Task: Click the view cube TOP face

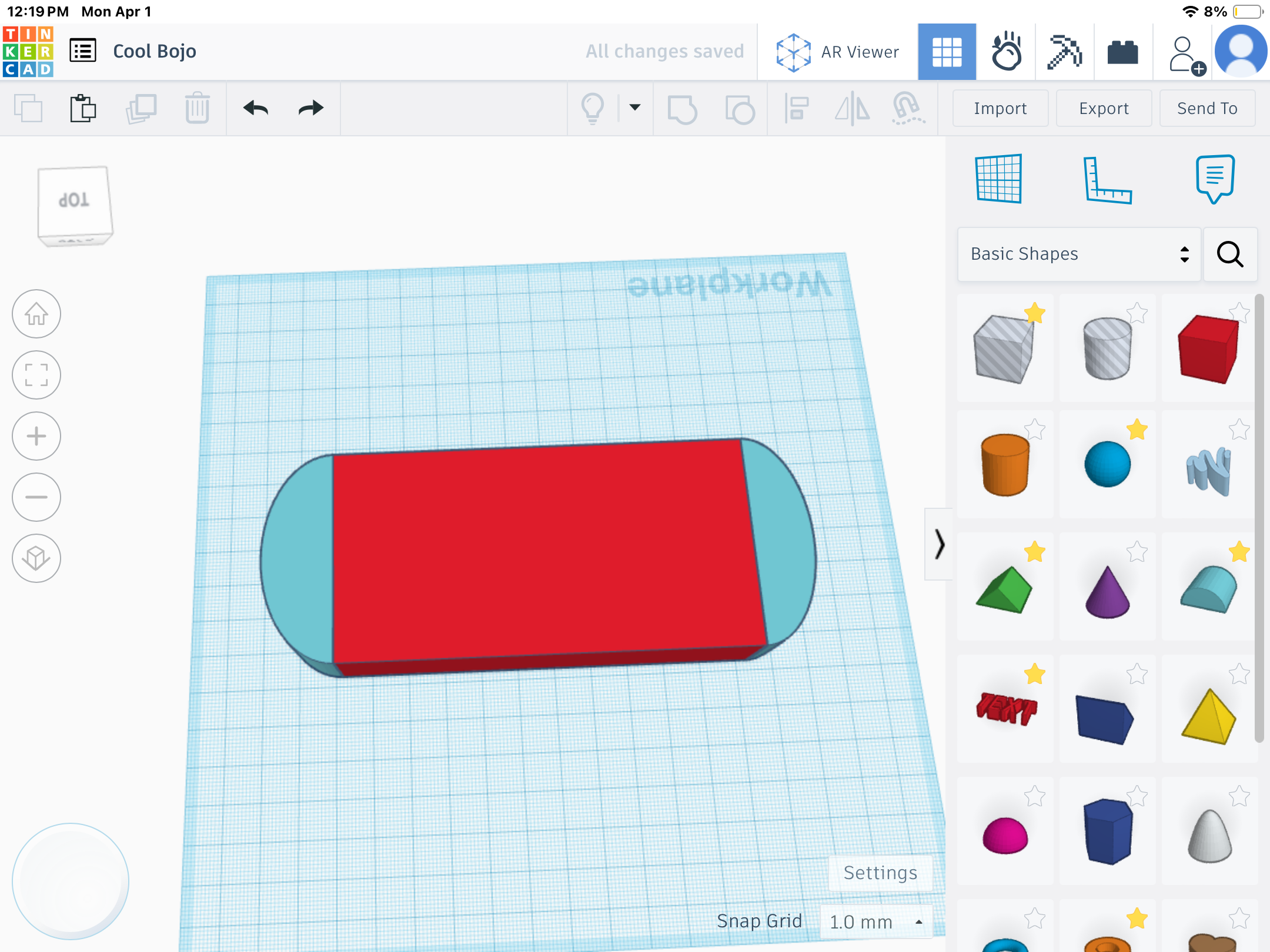Action: tap(74, 201)
